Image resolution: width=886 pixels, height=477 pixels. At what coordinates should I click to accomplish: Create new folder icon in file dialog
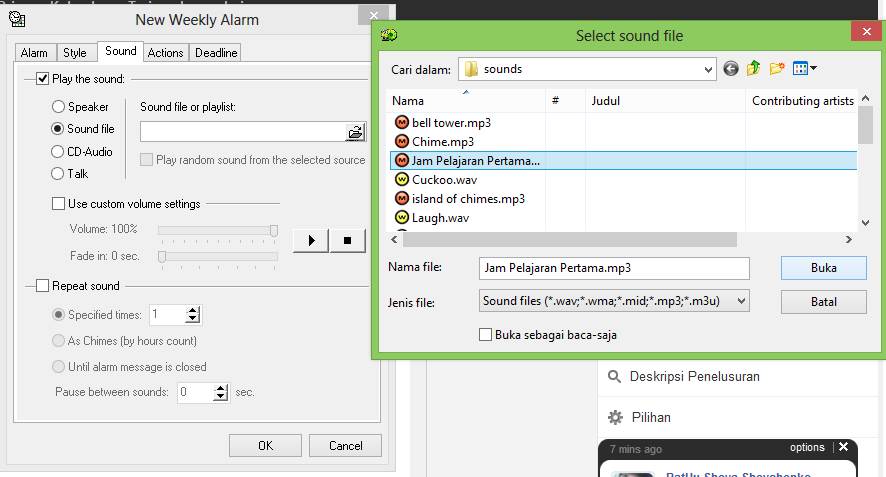coord(777,69)
